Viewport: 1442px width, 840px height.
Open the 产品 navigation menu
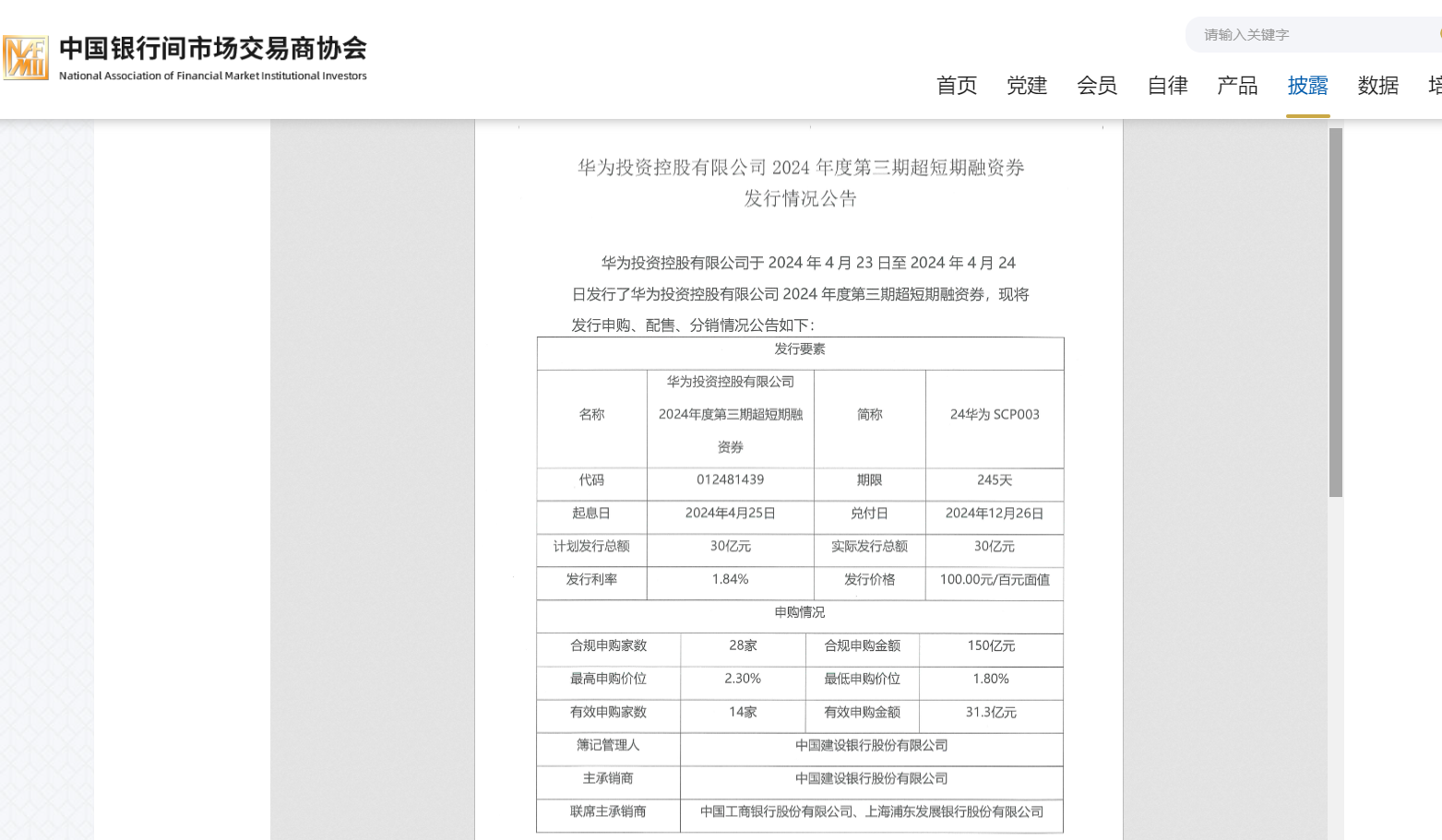pos(1237,86)
